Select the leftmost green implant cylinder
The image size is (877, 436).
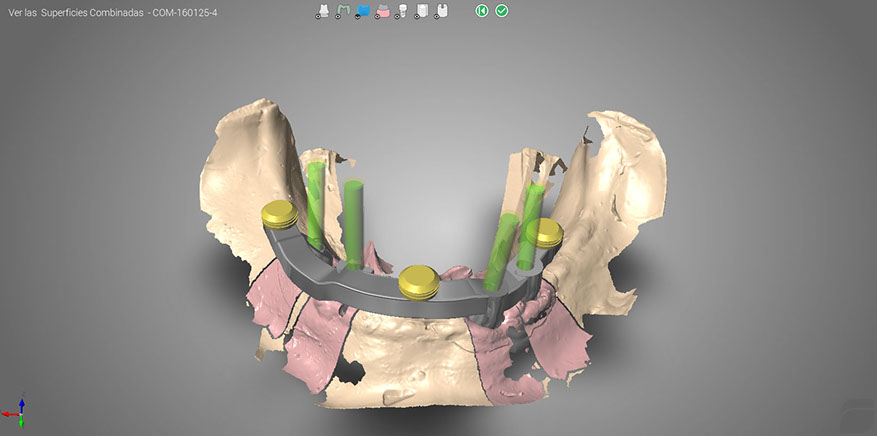[x=315, y=200]
